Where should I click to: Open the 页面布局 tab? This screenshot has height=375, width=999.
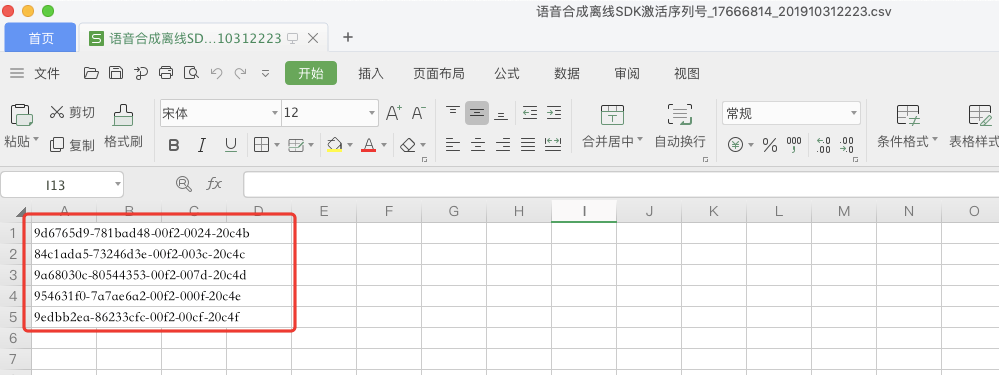438,74
